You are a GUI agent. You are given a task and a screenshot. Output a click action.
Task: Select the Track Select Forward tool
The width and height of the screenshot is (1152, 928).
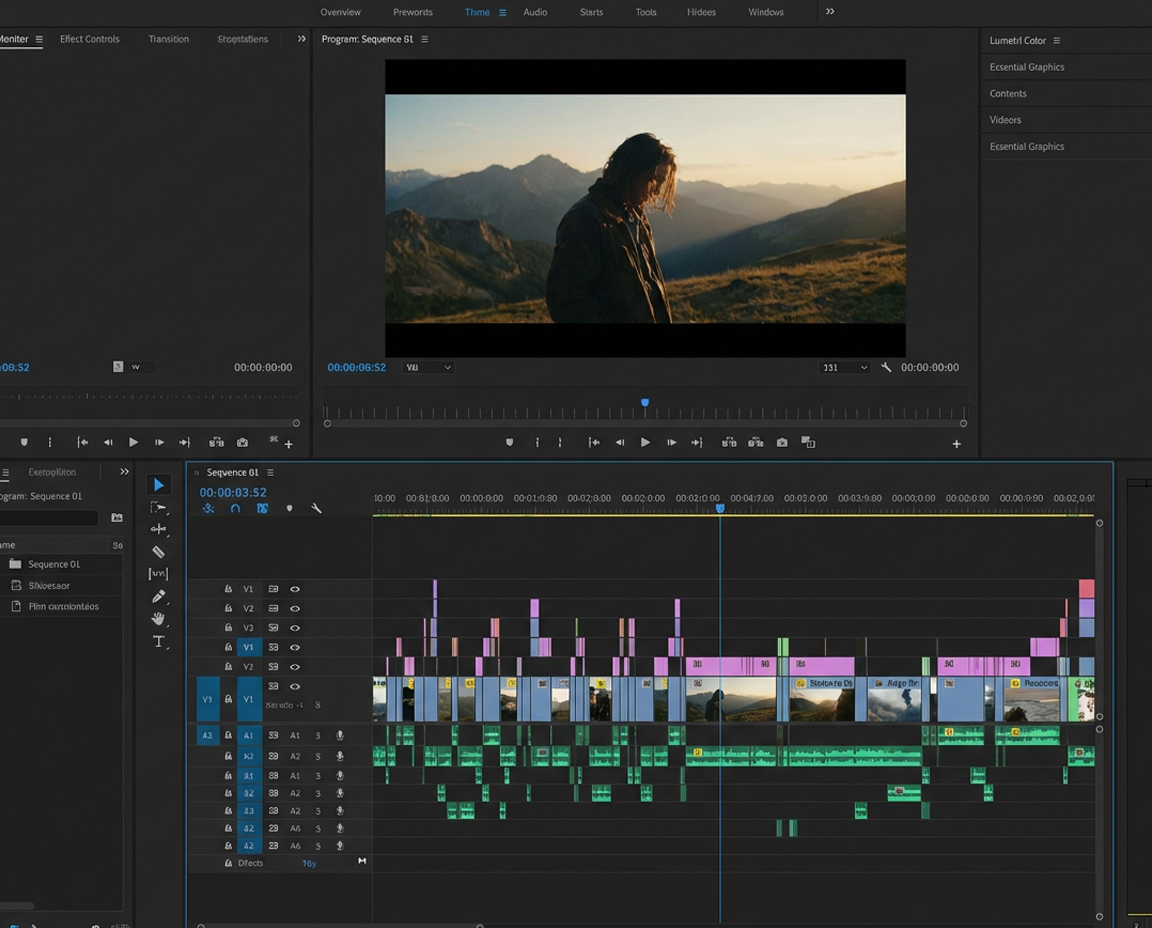159,507
